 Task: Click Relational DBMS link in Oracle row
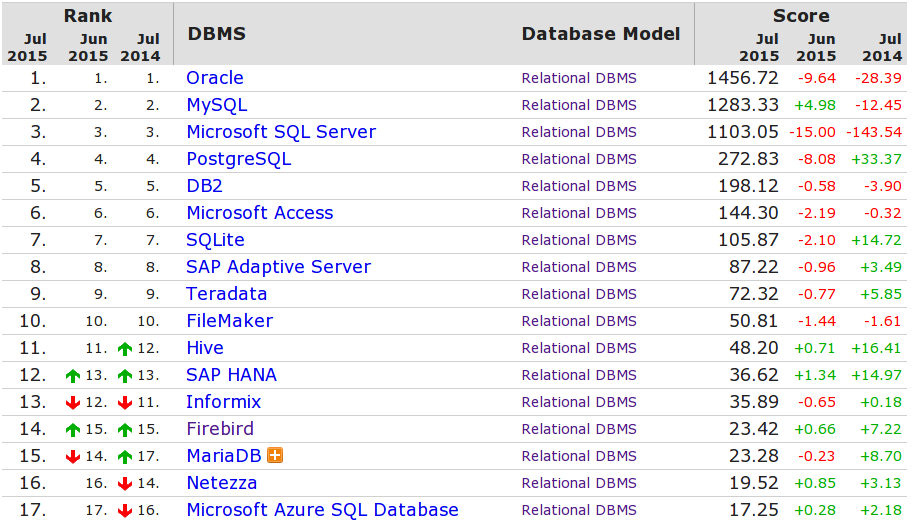tap(578, 78)
